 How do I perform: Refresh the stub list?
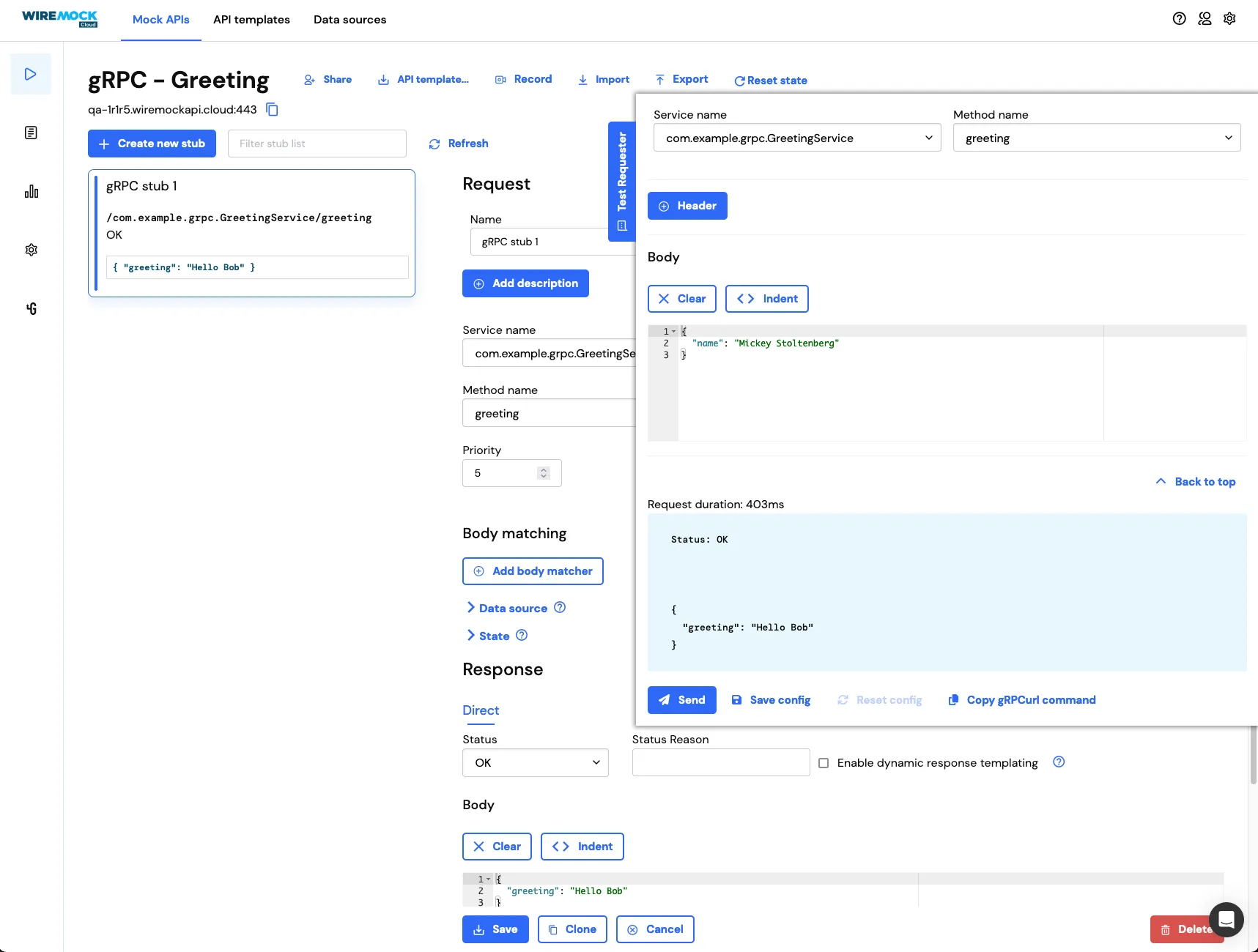pos(459,144)
